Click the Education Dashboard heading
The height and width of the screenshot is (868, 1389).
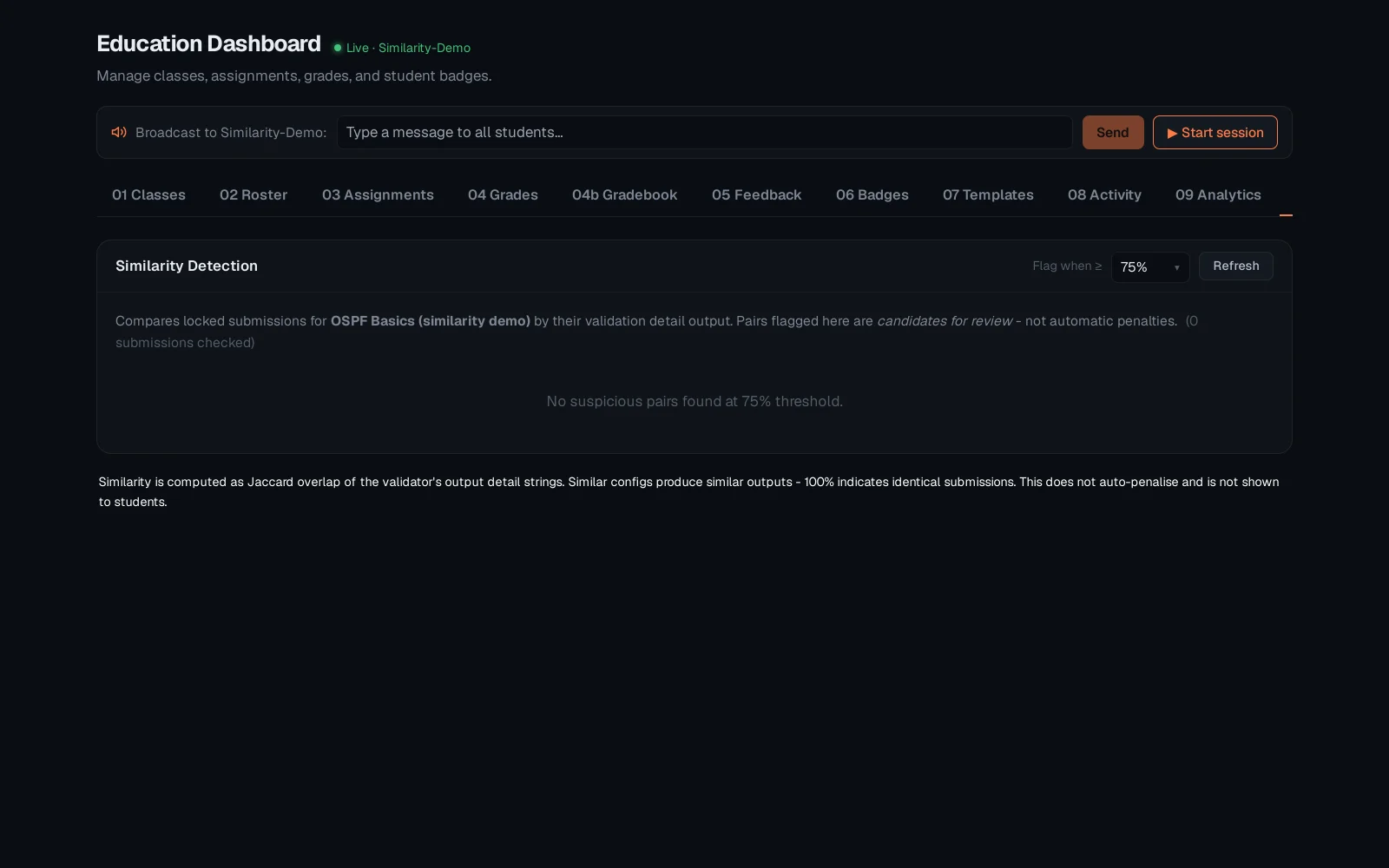pos(208,43)
